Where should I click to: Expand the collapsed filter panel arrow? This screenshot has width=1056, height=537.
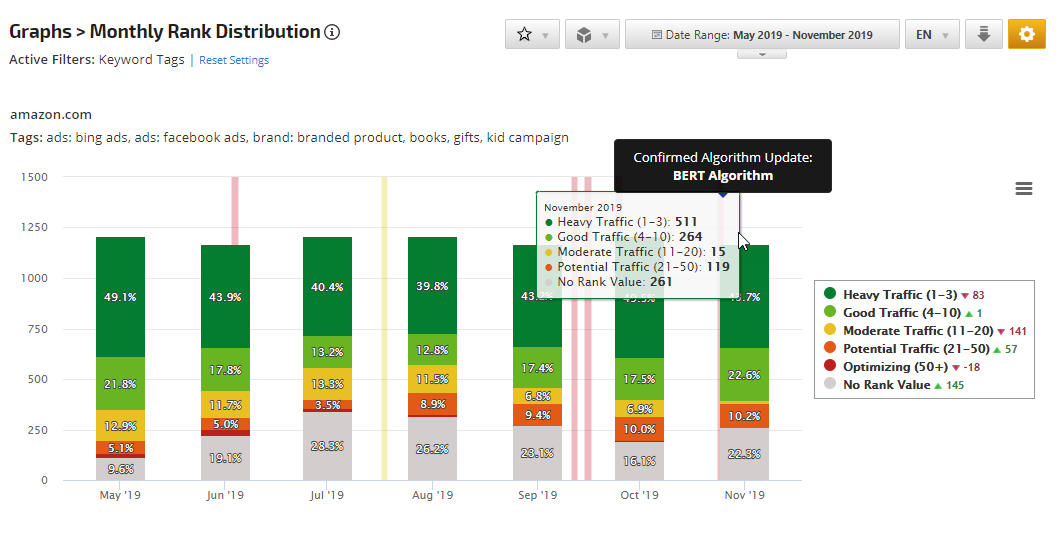coord(763,54)
